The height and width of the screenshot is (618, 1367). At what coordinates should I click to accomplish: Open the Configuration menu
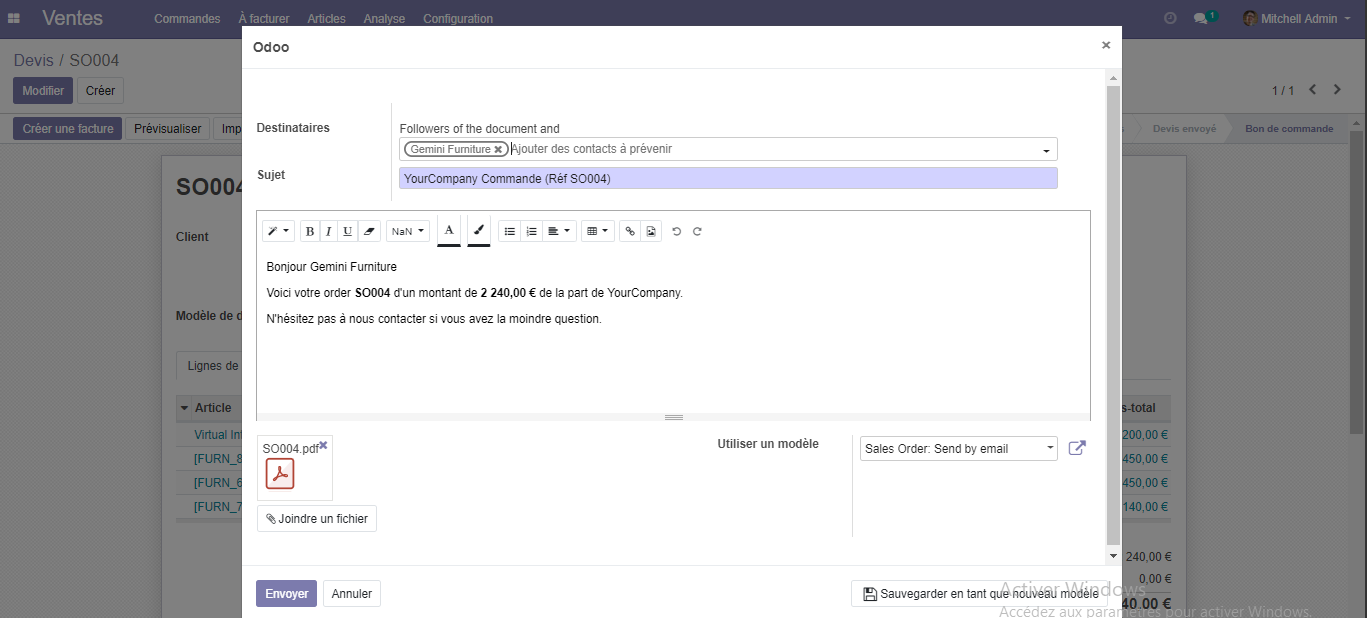[x=457, y=19]
